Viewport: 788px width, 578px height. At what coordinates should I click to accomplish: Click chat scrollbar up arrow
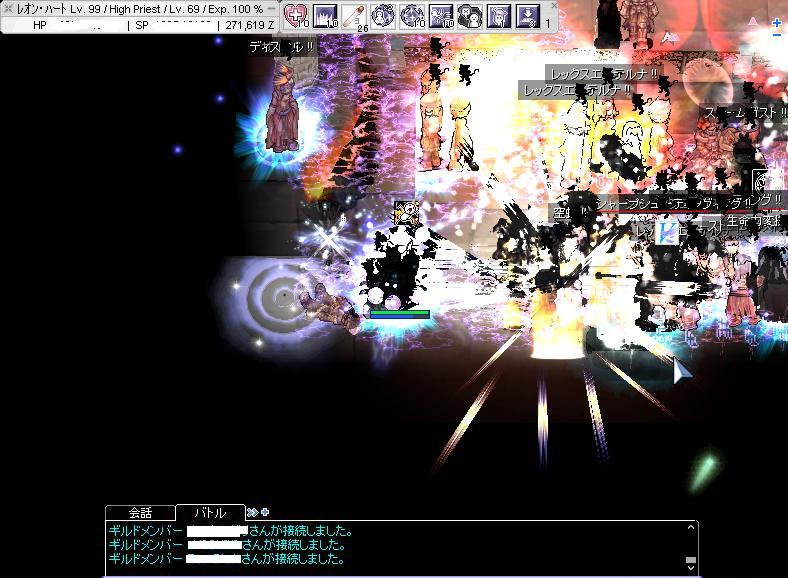click(x=691, y=527)
